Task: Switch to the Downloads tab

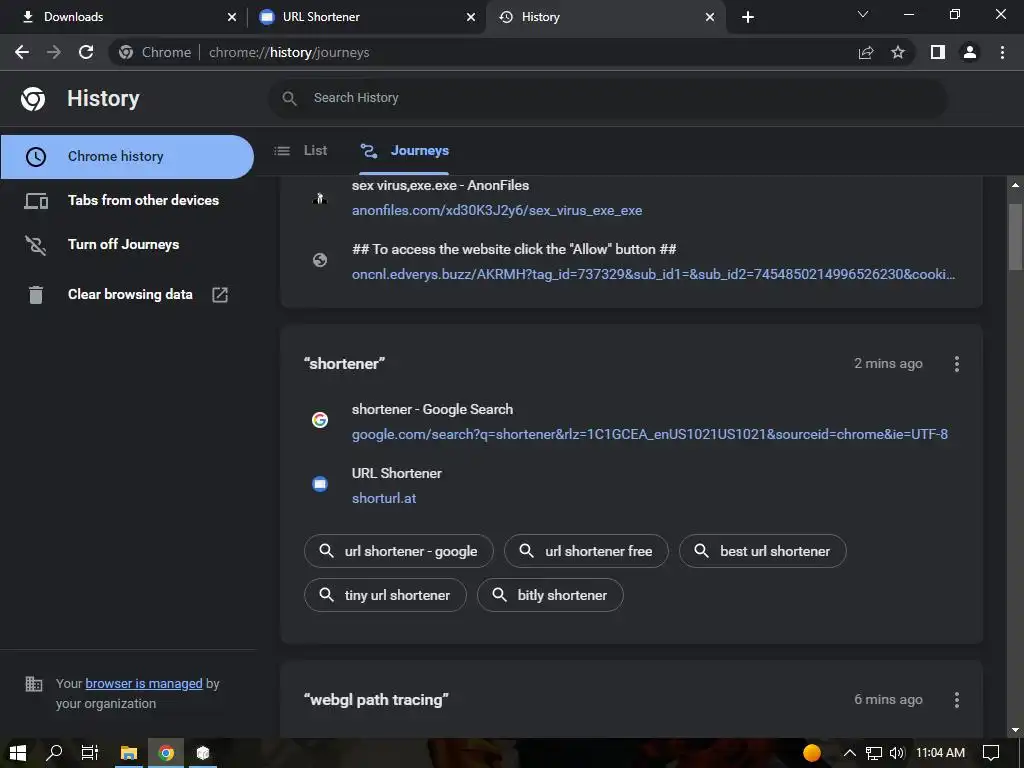Action: point(124,17)
